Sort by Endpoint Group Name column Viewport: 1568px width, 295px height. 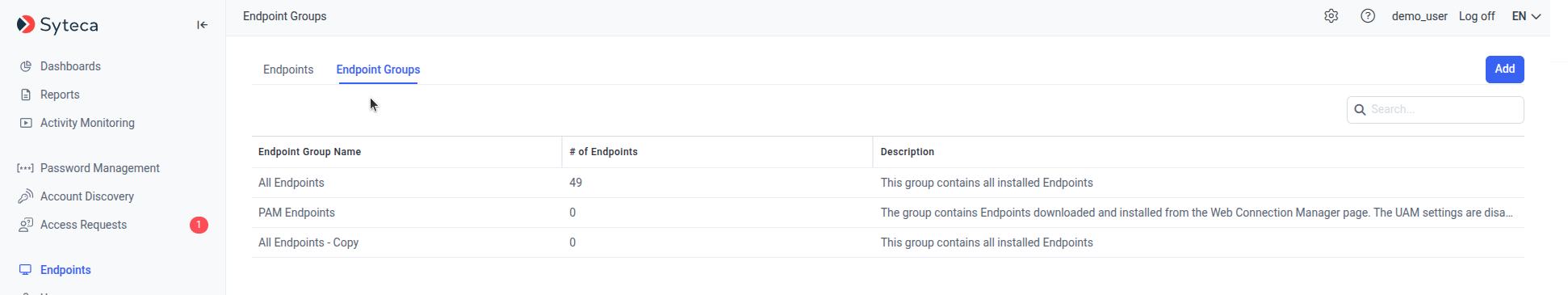click(309, 152)
